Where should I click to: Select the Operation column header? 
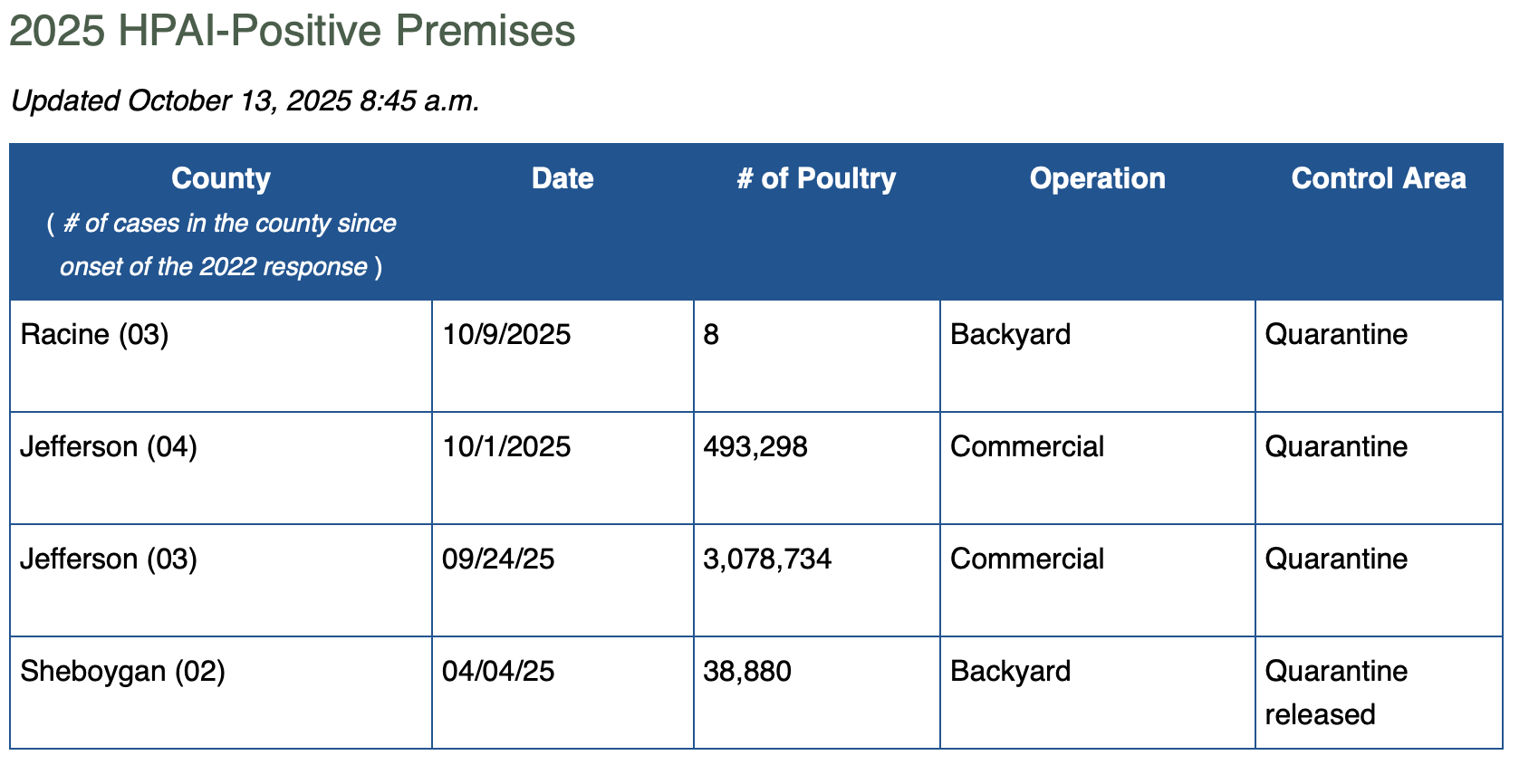pos(1097,178)
